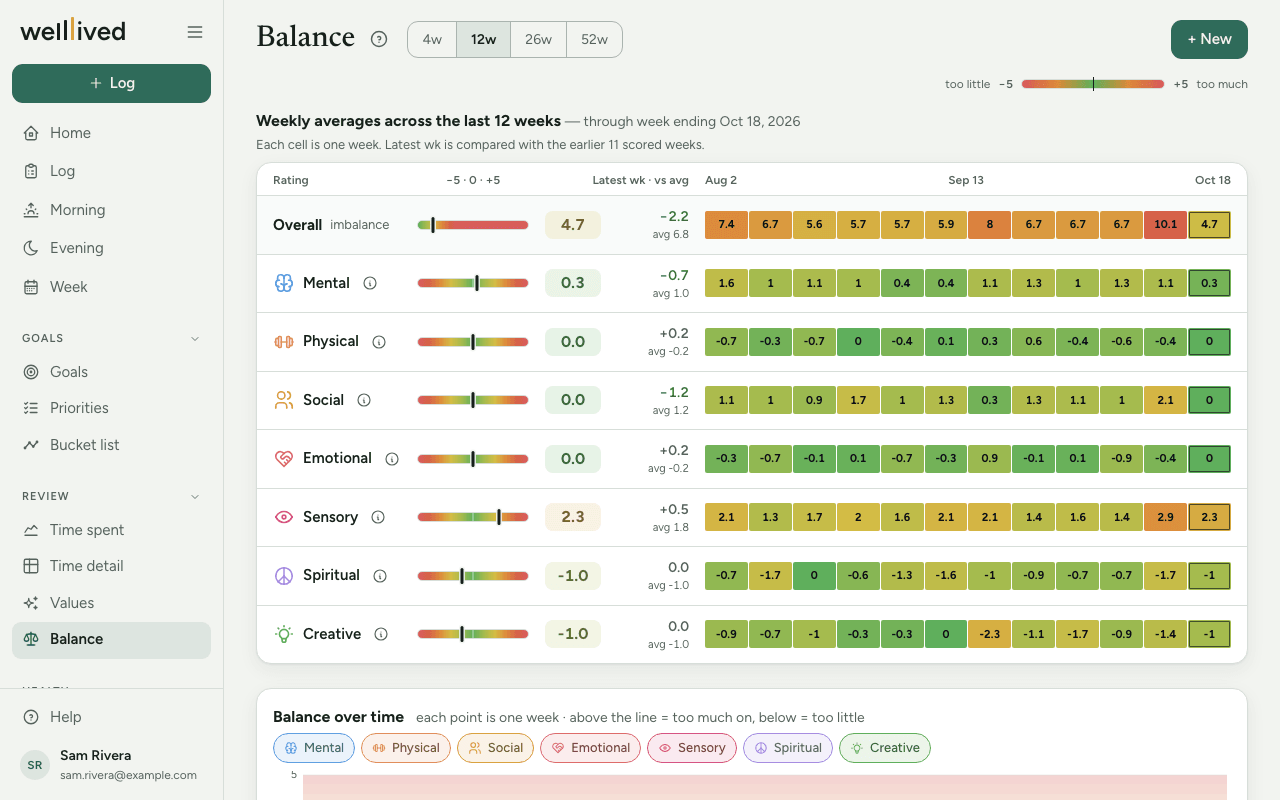This screenshot has height=800, width=1280.
Task: Click the Overall score badge 4.7
Action: point(573,225)
